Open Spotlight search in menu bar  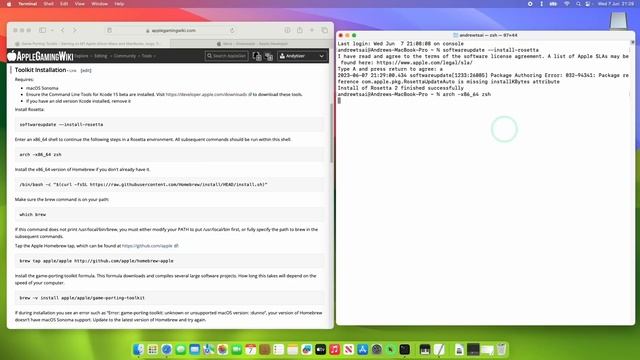(x=578, y=4)
